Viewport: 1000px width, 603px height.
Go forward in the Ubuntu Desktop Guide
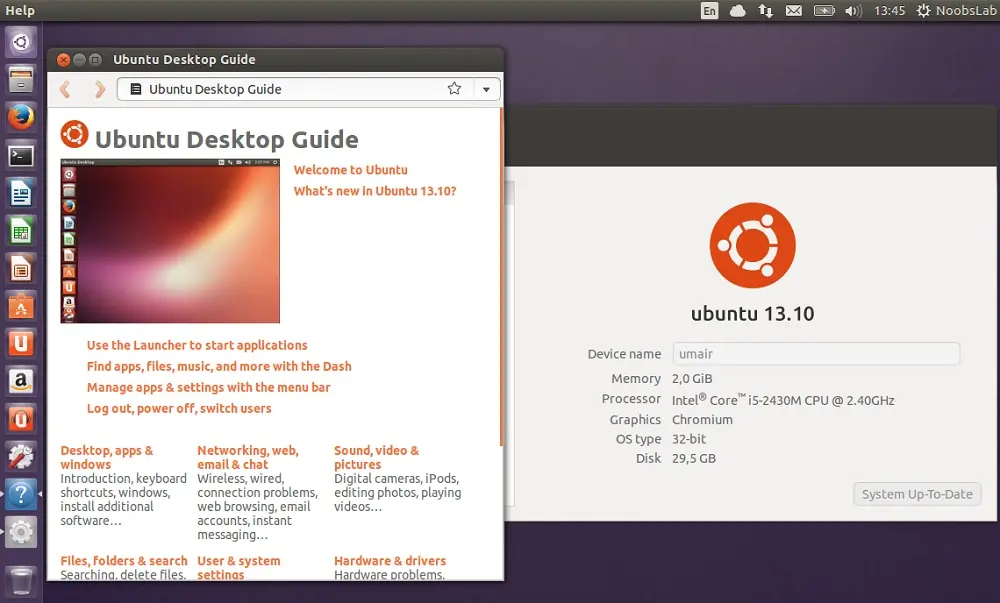coord(99,89)
